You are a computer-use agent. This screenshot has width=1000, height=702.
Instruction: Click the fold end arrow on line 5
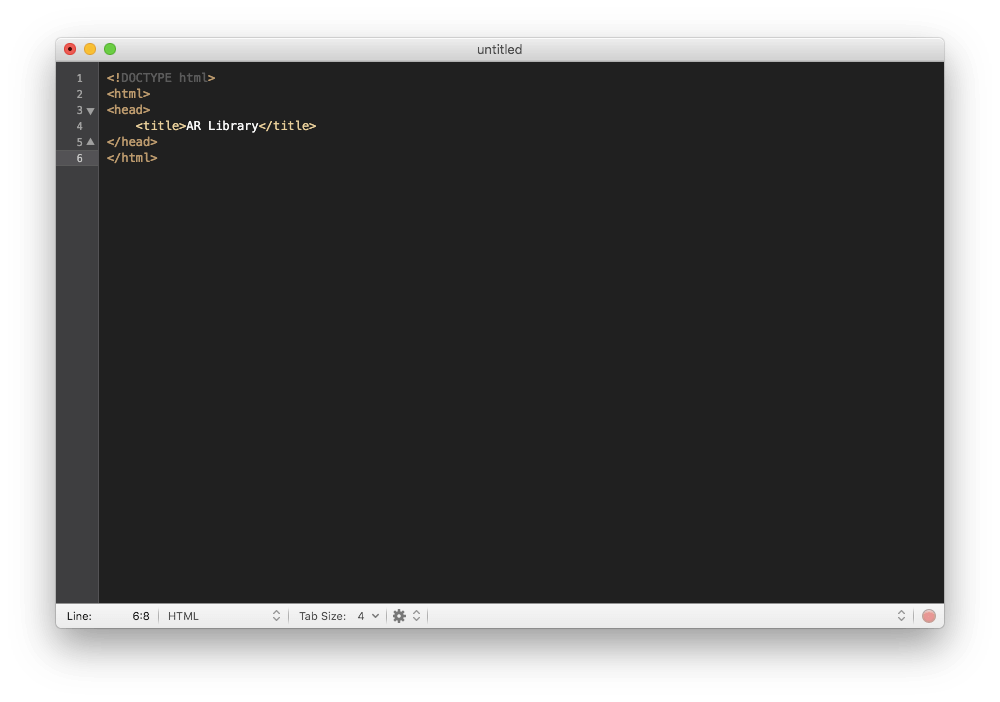(90, 142)
